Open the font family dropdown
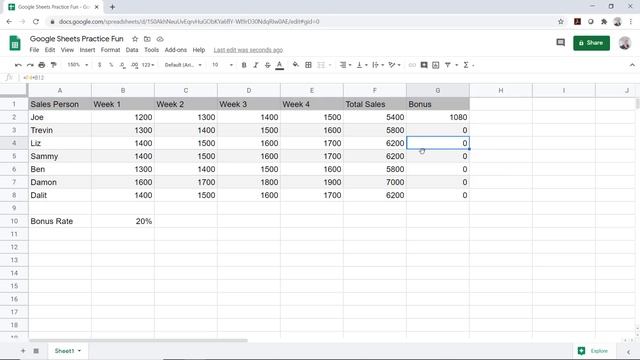This screenshot has width=640, height=360. click(x=183, y=65)
